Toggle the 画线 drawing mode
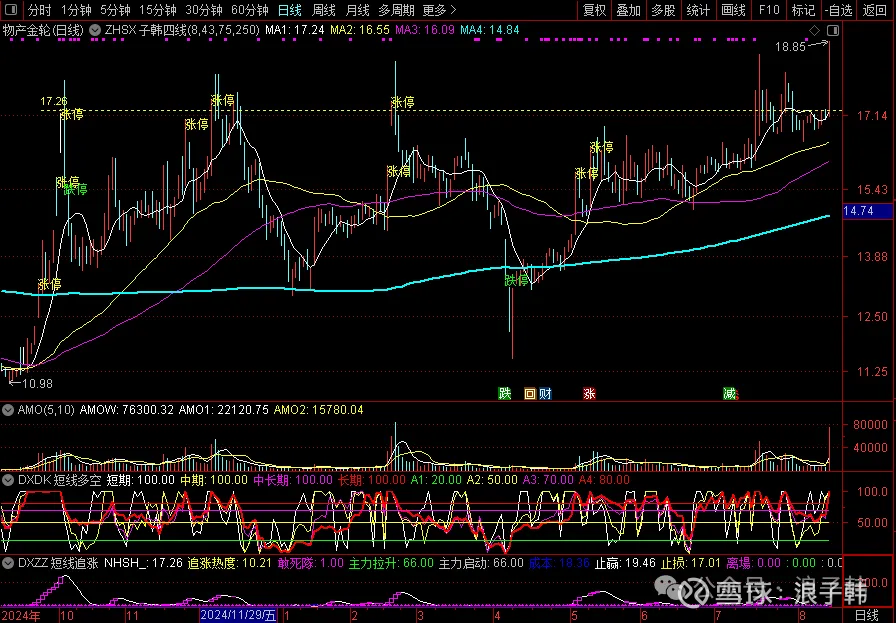This screenshot has height=623, width=896. pyautogui.click(x=733, y=10)
